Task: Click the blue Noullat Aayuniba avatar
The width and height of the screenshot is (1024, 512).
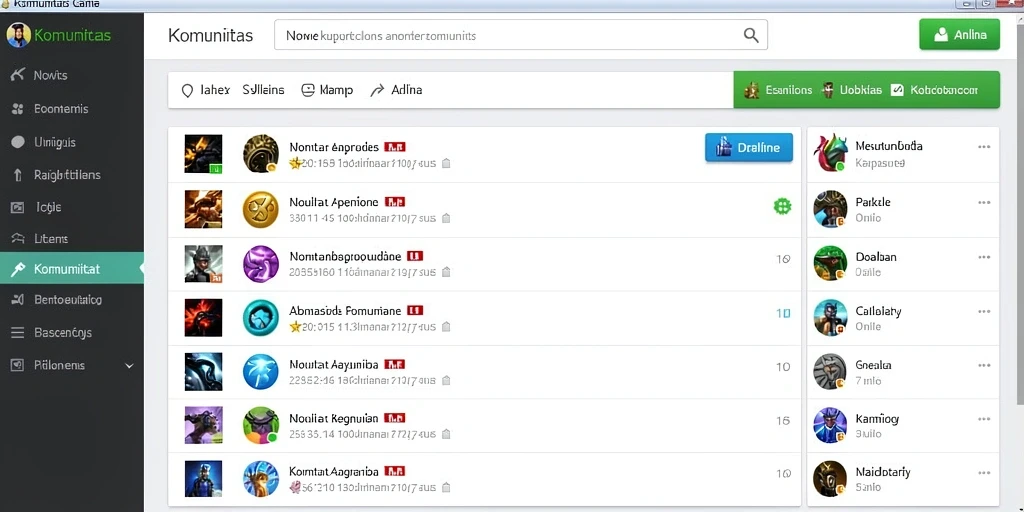Action: (261, 372)
